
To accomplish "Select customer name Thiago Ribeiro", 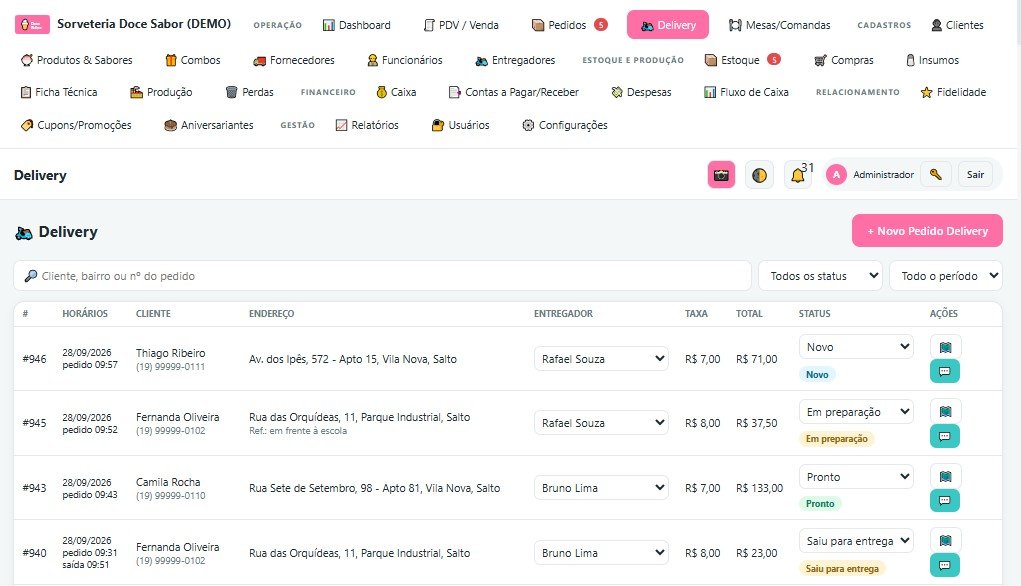I will (171, 353).
